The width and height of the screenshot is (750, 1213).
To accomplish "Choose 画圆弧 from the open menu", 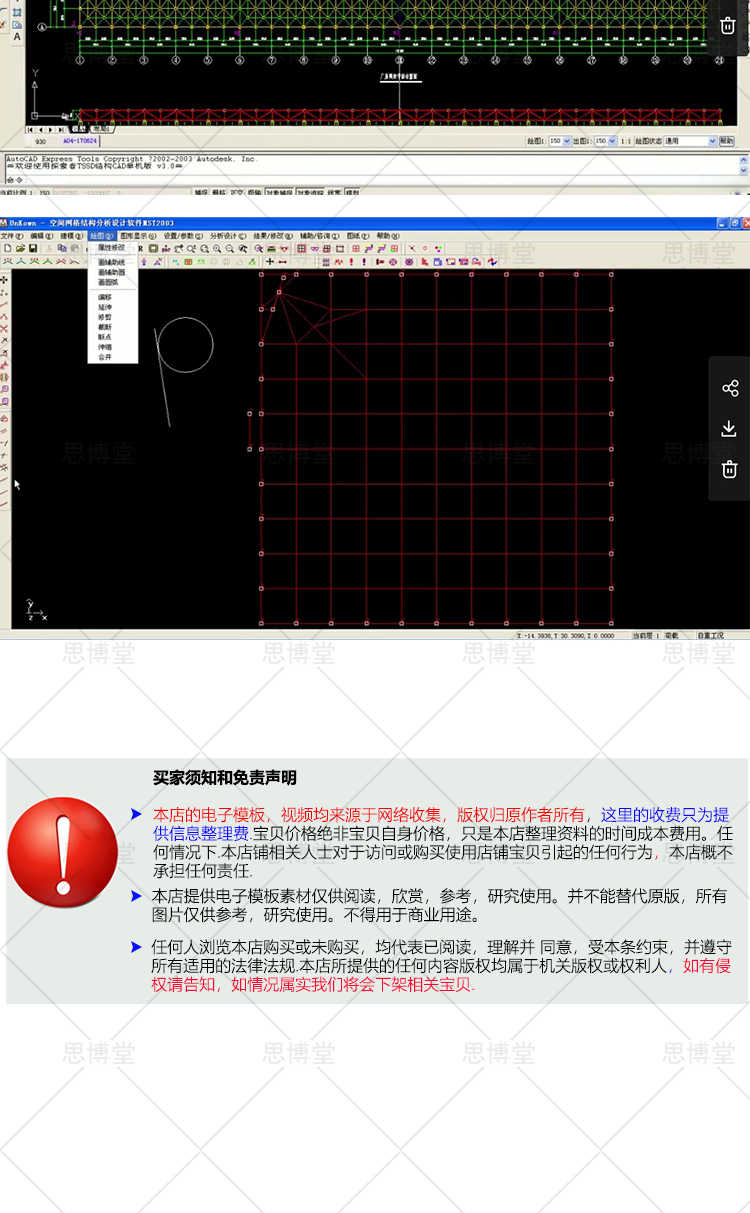I will [x=108, y=281].
